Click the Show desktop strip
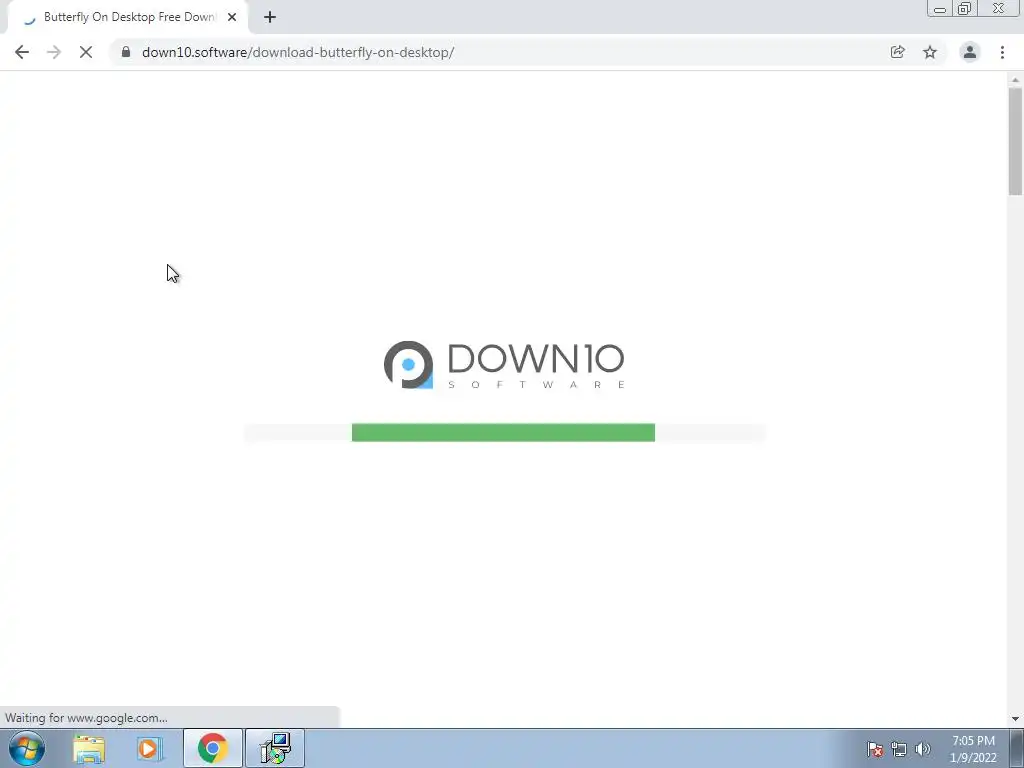This screenshot has width=1024, height=768. [x=1017, y=748]
